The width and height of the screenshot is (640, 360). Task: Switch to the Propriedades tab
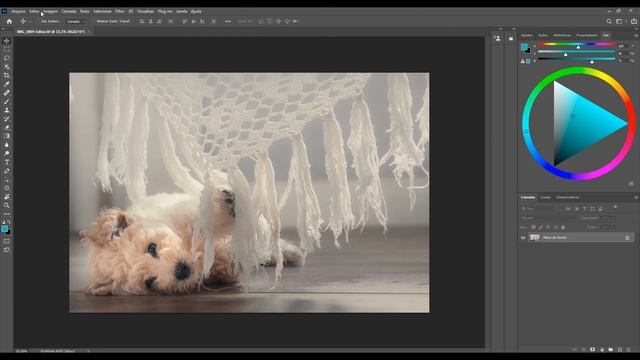tap(587, 36)
